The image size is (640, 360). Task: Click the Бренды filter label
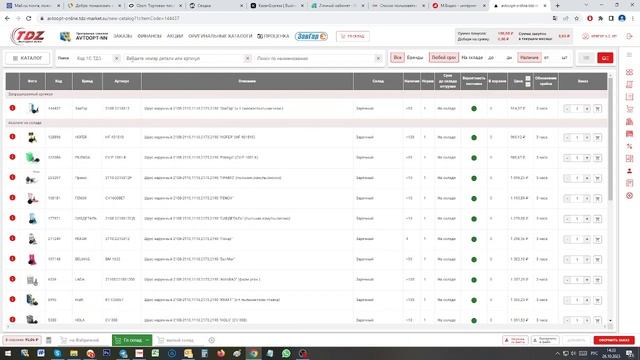click(415, 58)
